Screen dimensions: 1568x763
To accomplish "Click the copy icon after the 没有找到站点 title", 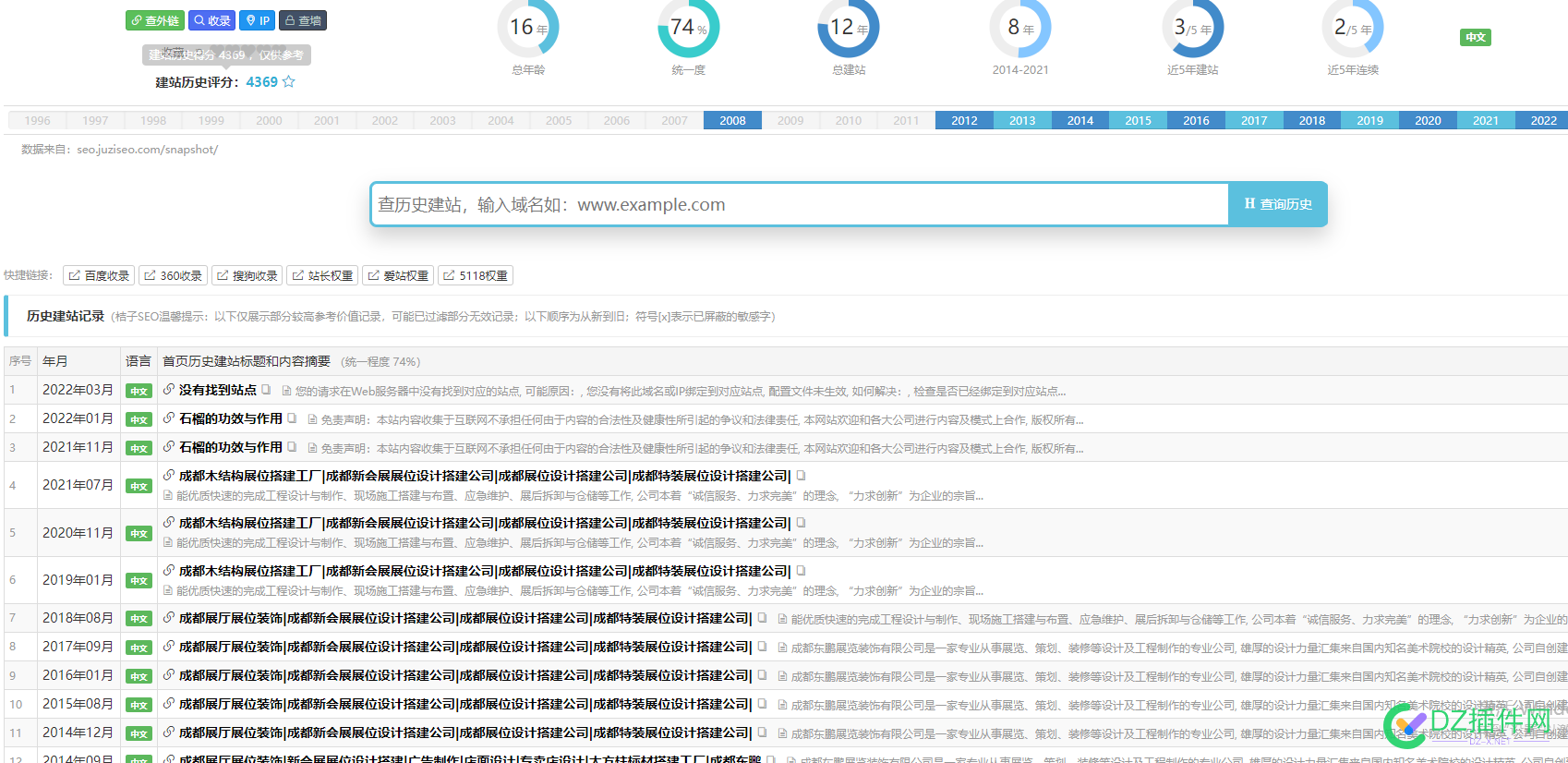I will (x=266, y=390).
